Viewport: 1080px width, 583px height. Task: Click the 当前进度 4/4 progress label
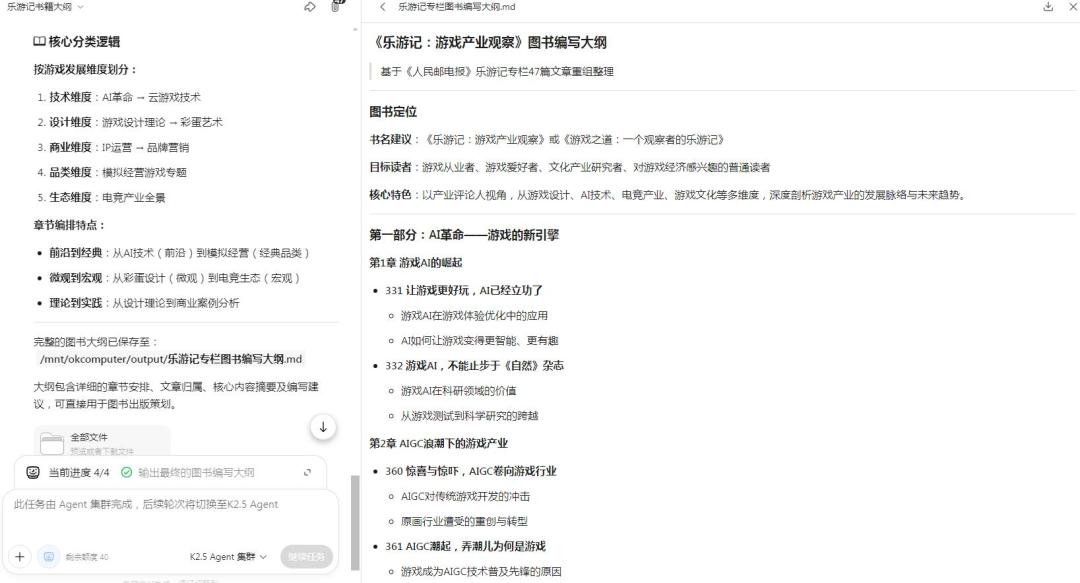point(80,472)
